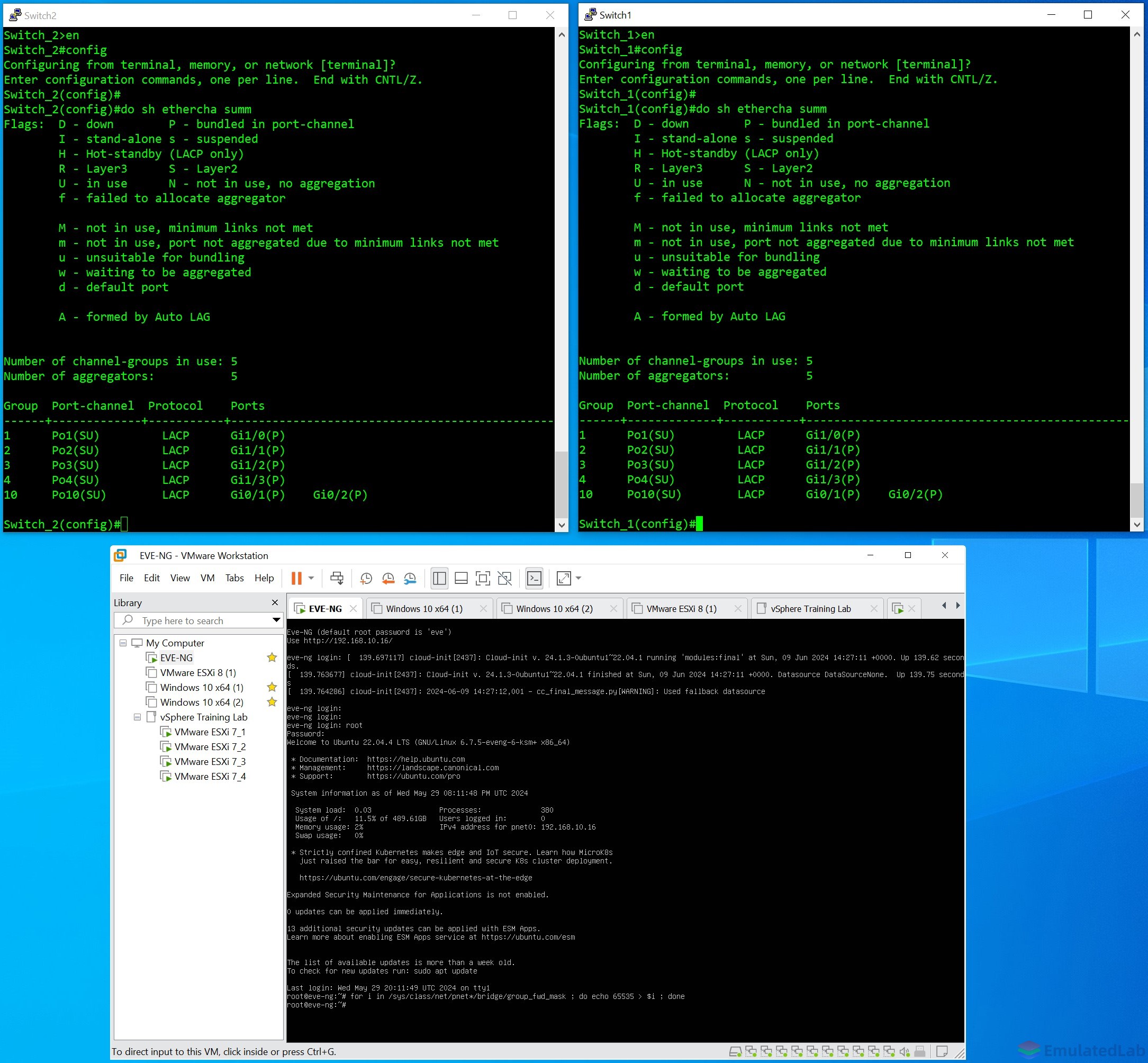The height and width of the screenshot is (1063, 1148).
Task: Select Windows 10 x64 (2) in library
Action: (201, 702)
